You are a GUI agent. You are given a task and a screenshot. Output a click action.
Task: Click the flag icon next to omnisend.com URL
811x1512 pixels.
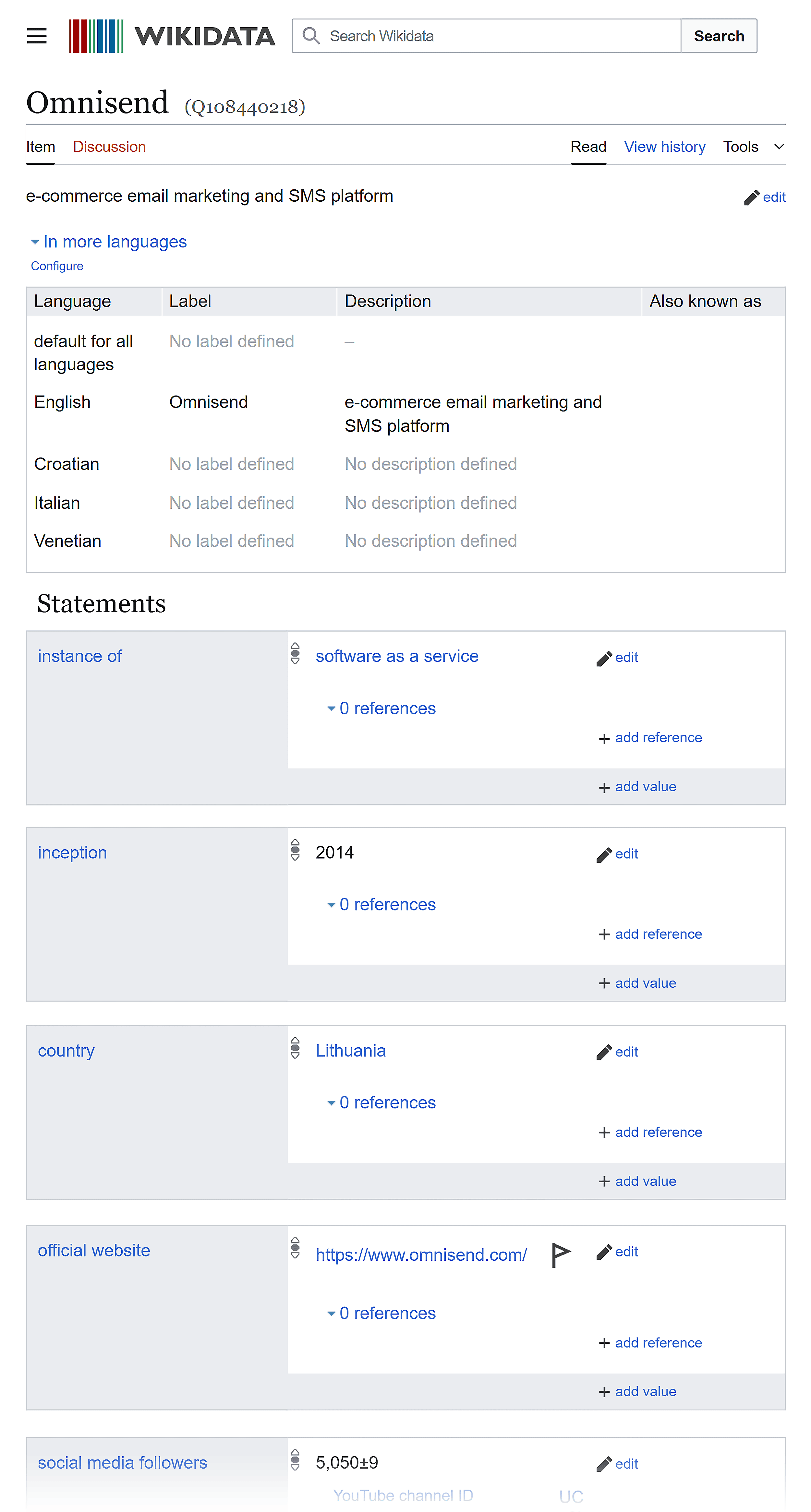(560, 1255)
